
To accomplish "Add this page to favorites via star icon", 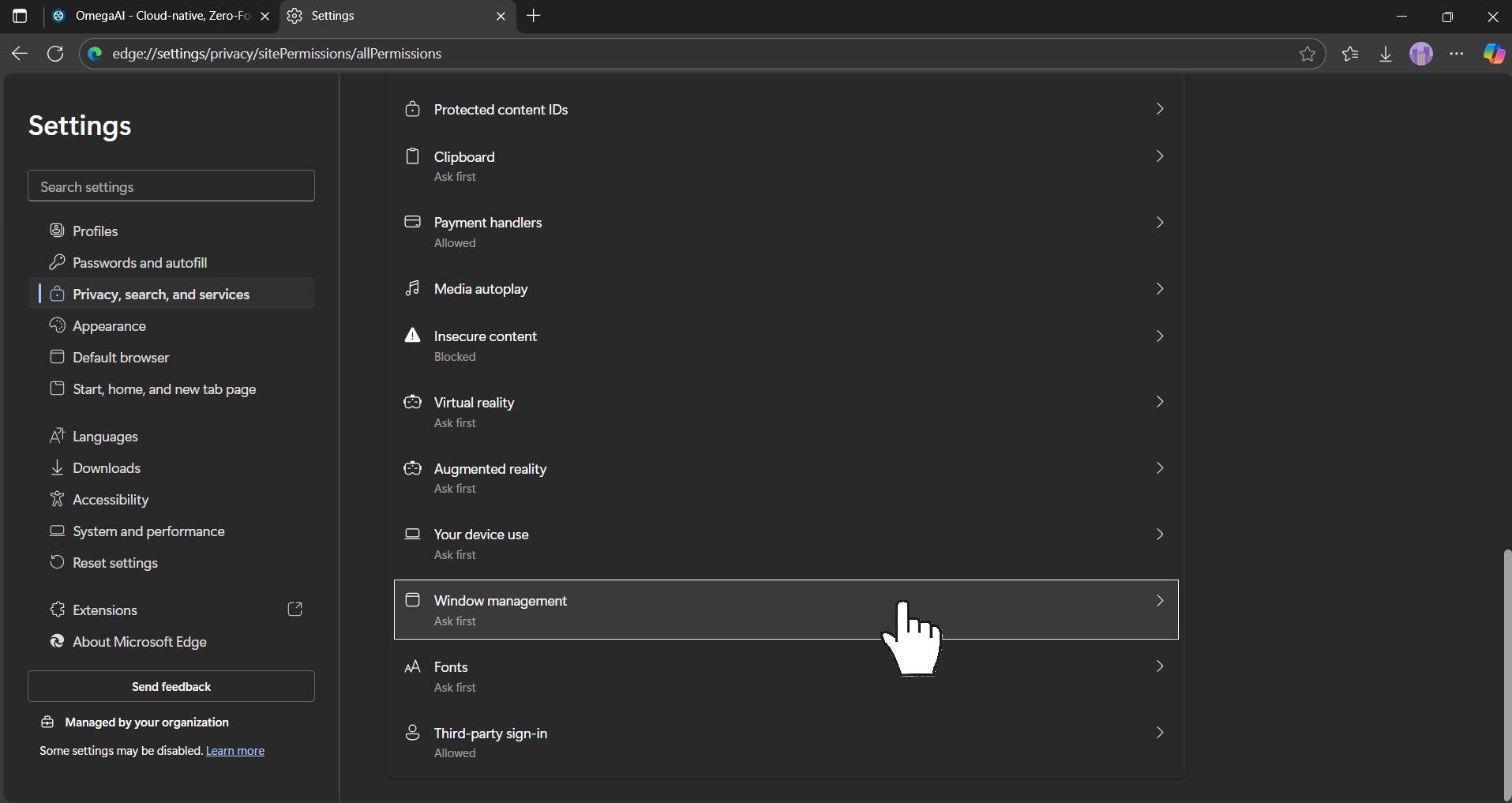I will tap(1308, 54).
